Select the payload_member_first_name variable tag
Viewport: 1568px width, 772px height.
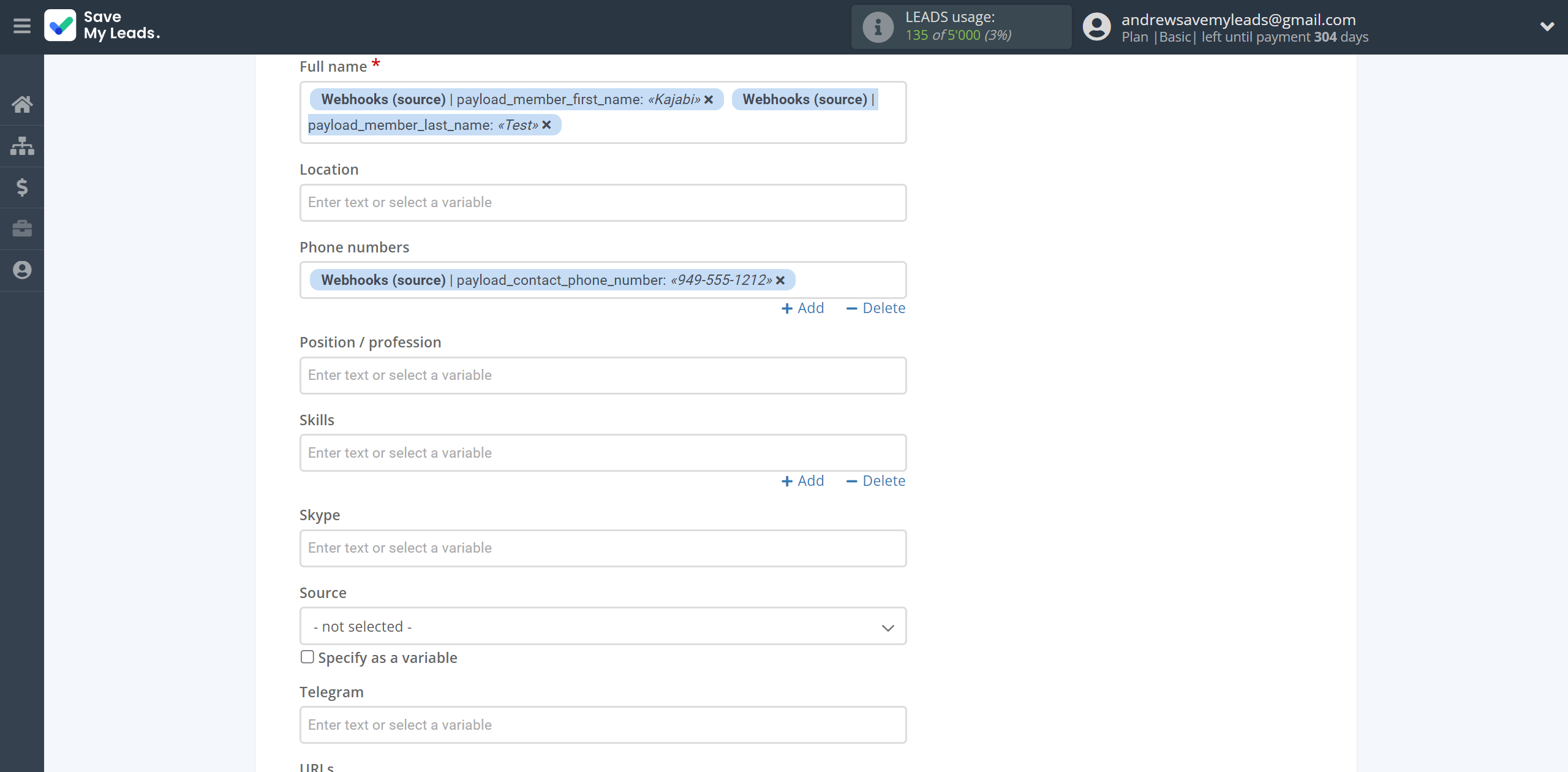click(x=516, y=99)
